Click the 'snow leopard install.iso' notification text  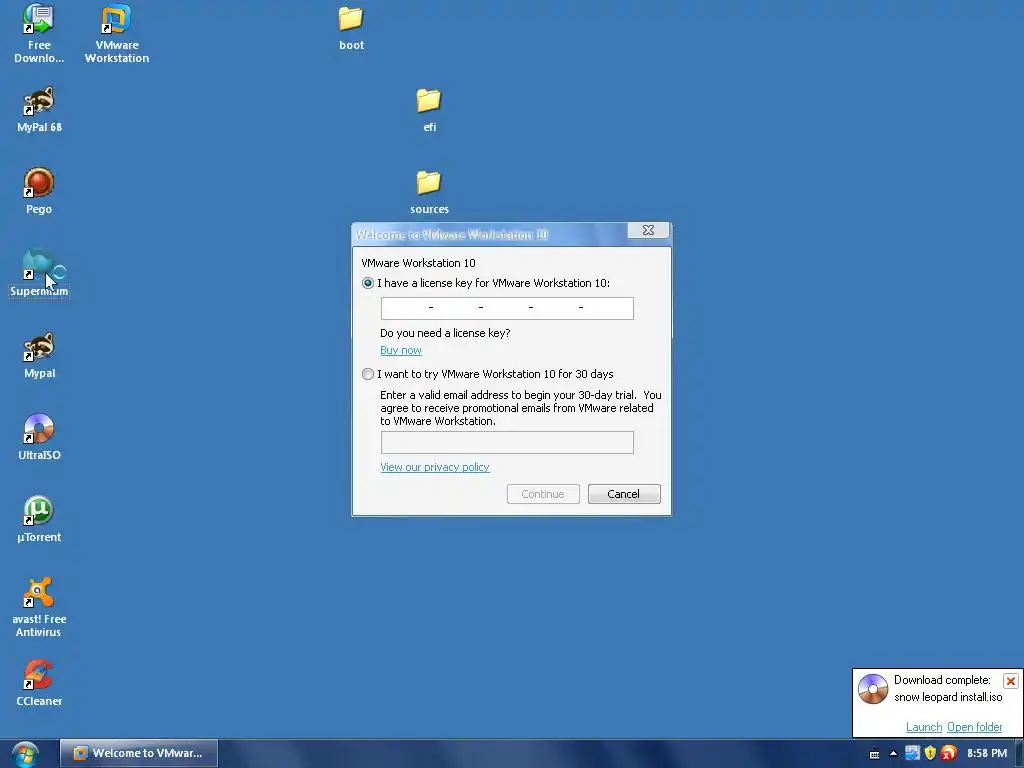tap(948, 697)
